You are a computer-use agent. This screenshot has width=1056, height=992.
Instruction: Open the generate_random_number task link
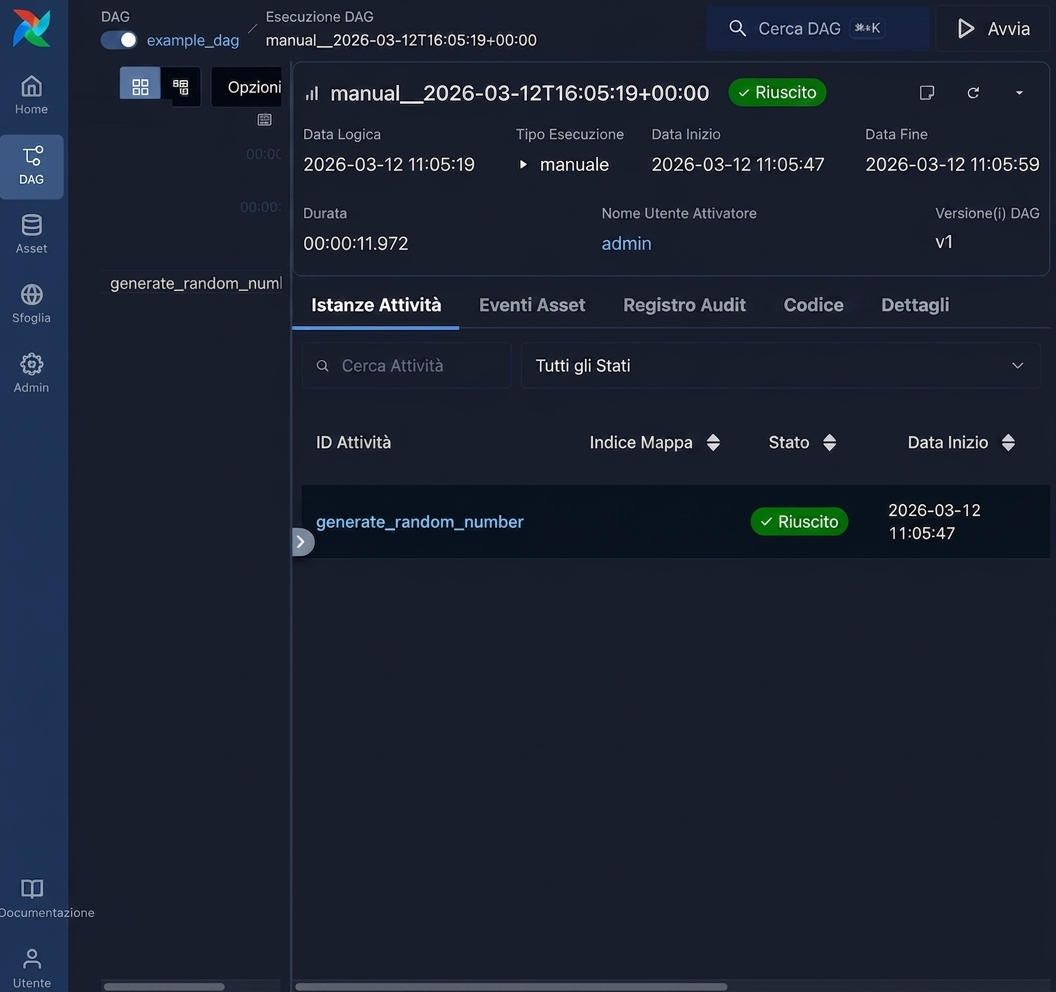tap(420, 522)
